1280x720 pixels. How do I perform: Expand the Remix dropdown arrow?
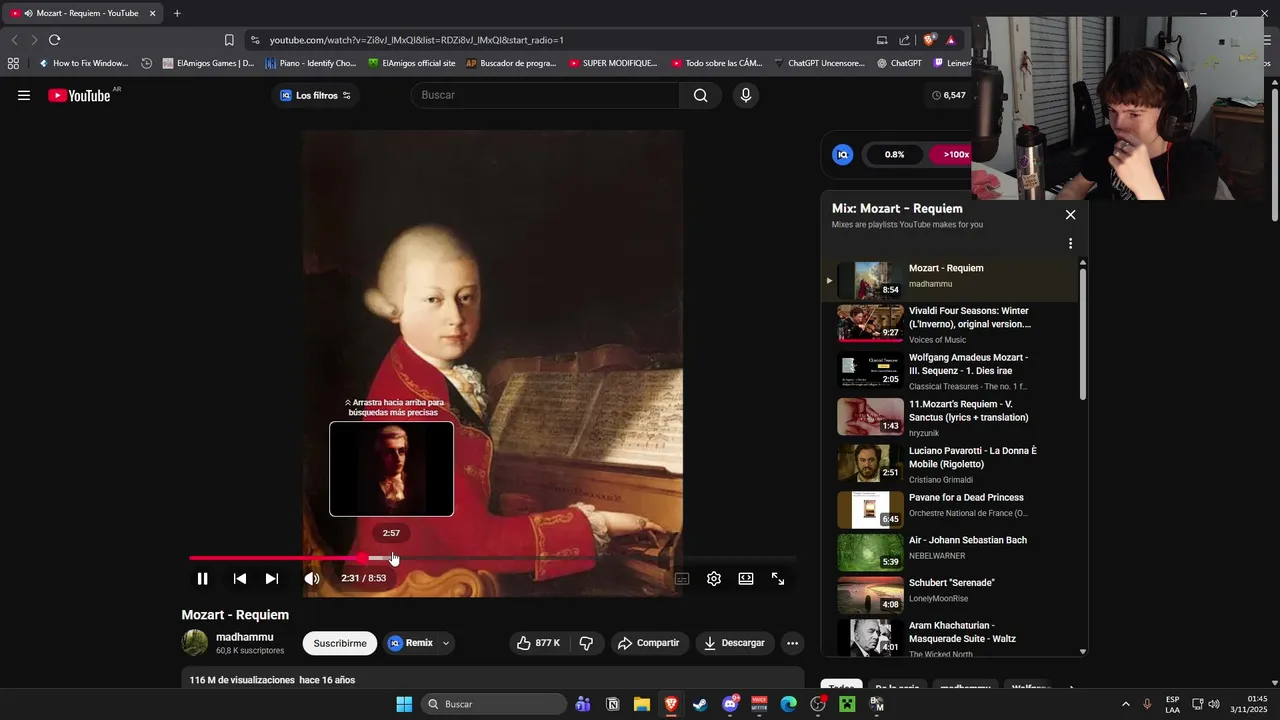click(446, 643)
